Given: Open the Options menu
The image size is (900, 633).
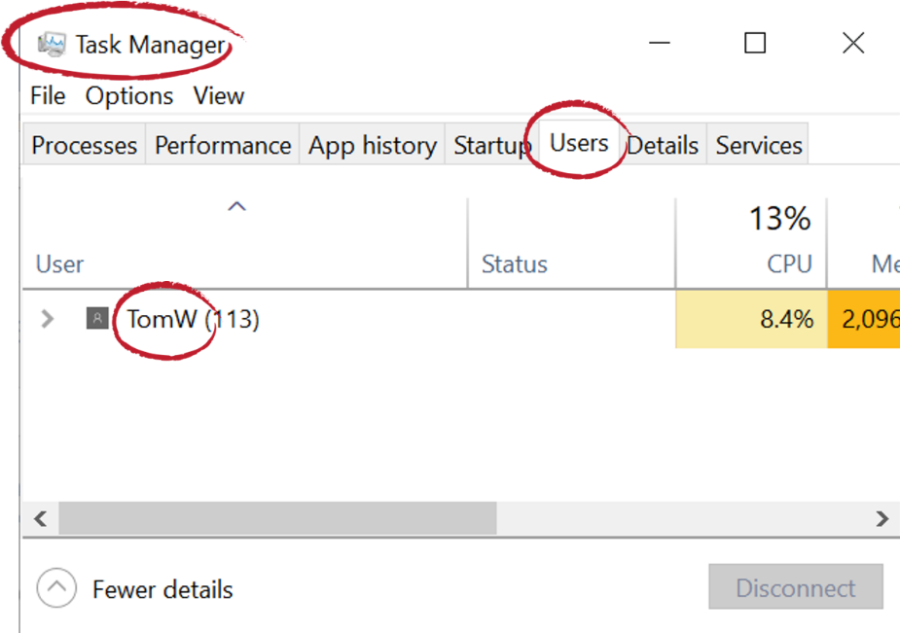Looking at the screenshot, I should click(x=129, y=96).
